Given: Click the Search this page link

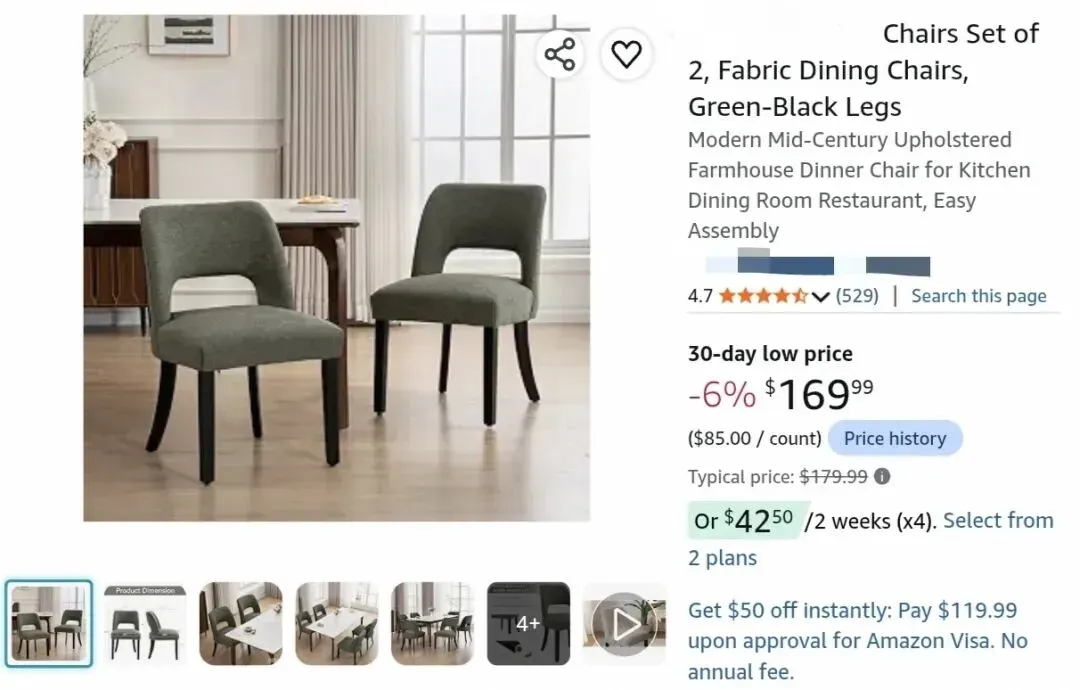Looking at the screenshot, I should [979, 296].
